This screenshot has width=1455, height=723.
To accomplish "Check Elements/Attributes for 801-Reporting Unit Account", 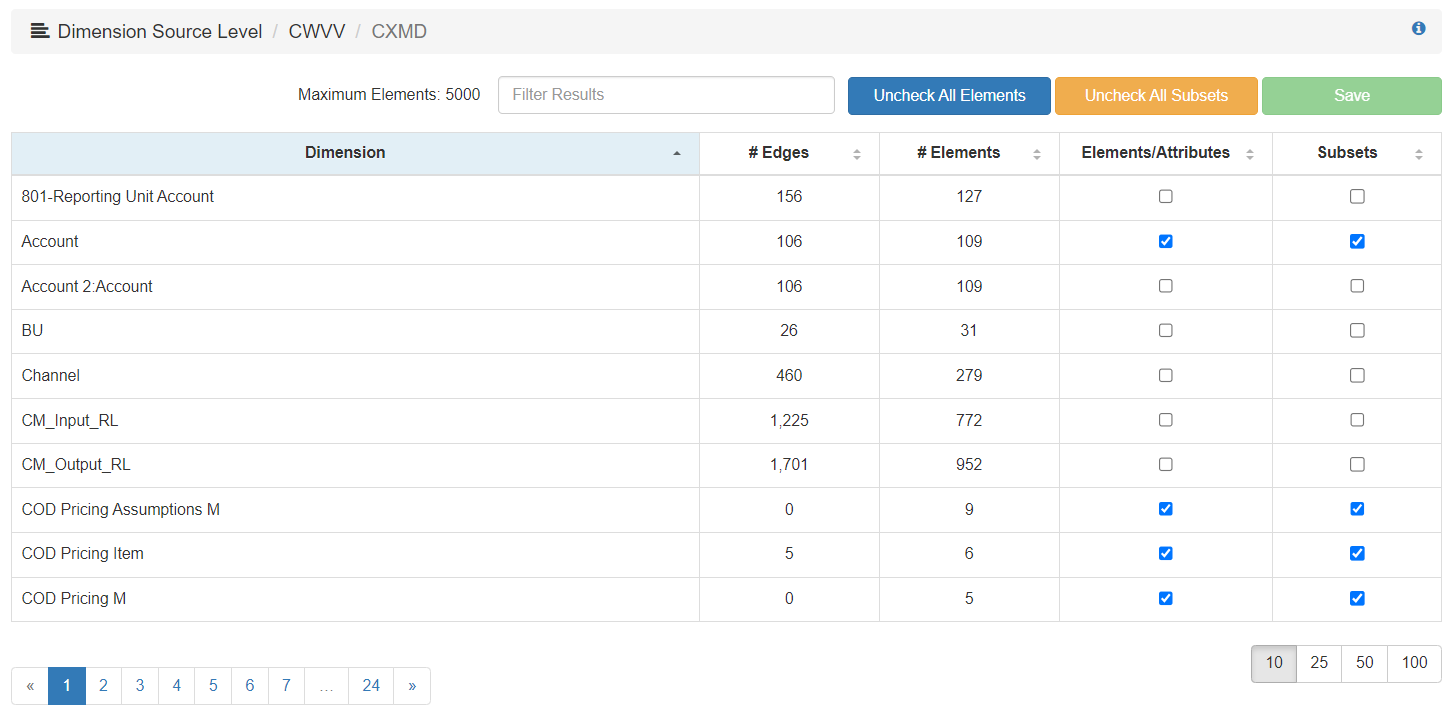I will [1166, 197].
